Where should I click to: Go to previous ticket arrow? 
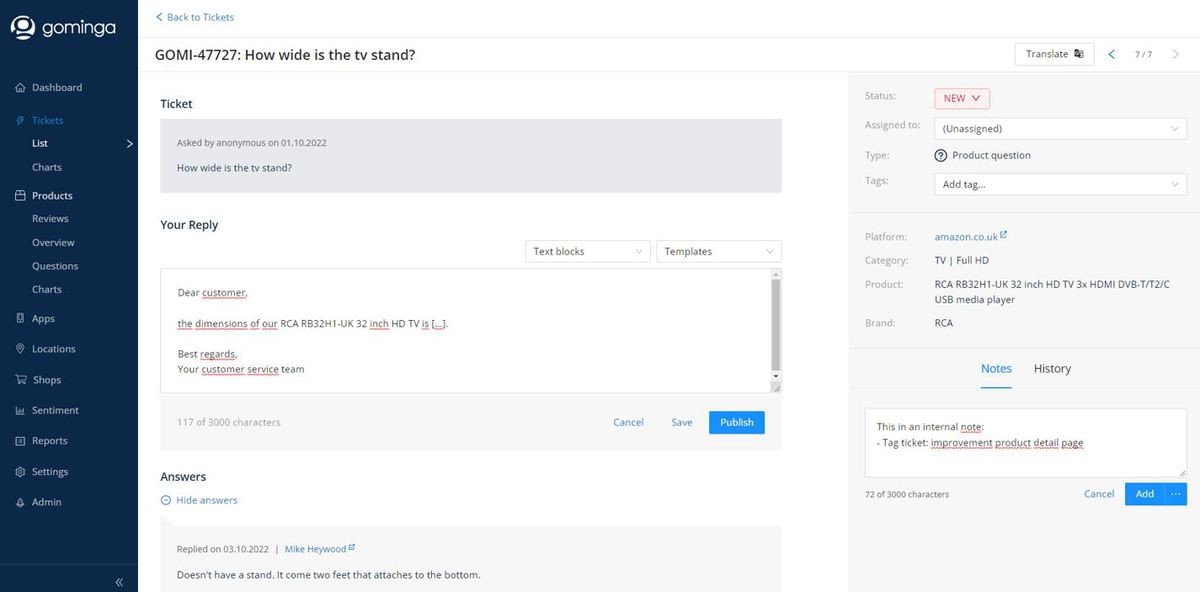pos(1112,54)
